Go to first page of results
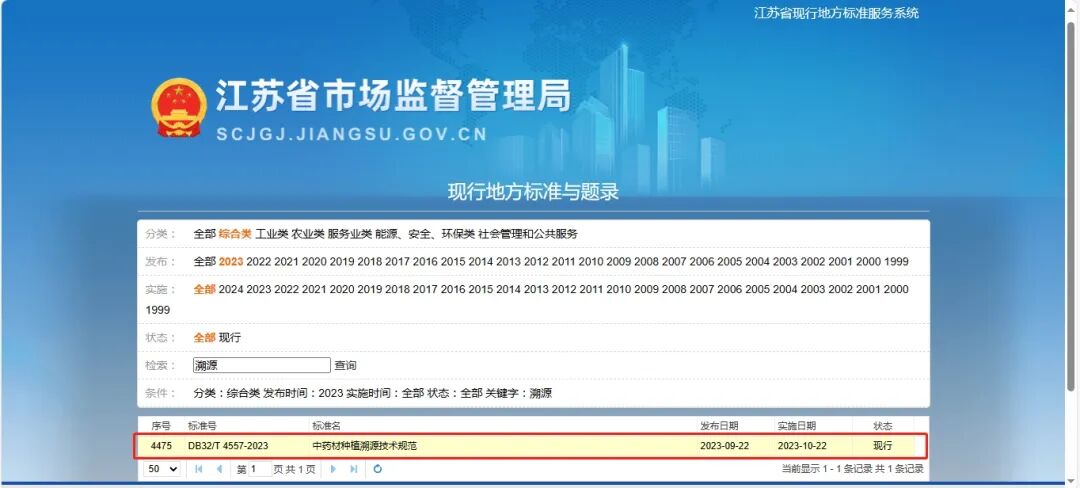1080x488 pixels. [198, 469]
